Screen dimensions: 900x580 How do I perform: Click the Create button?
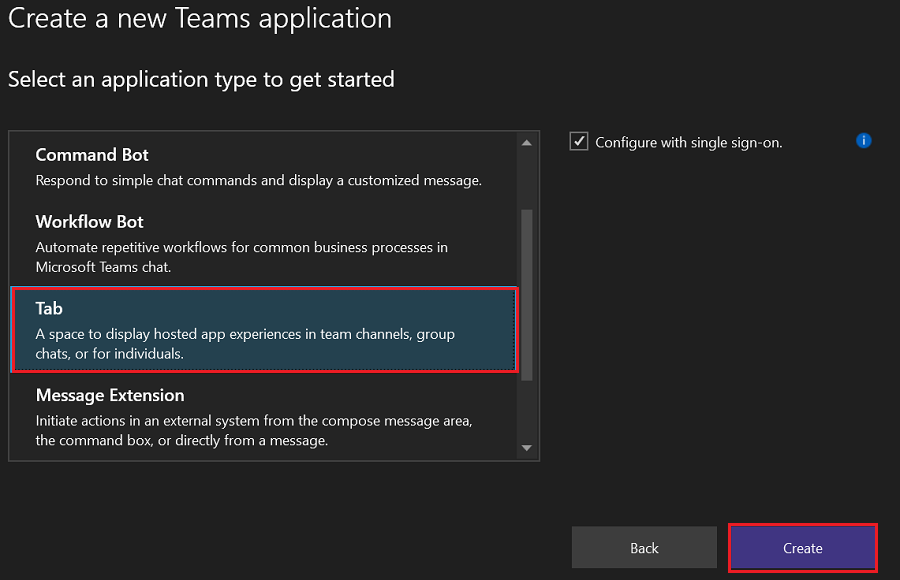tap(802, 548)
